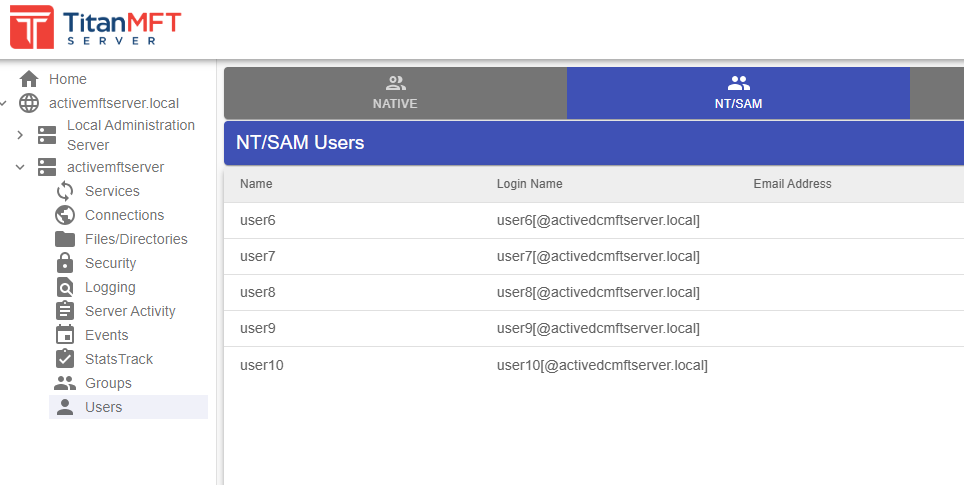The width and height of the screenshot is (964, 485).
Task: Select the user10 row
Action: [262, 365]
